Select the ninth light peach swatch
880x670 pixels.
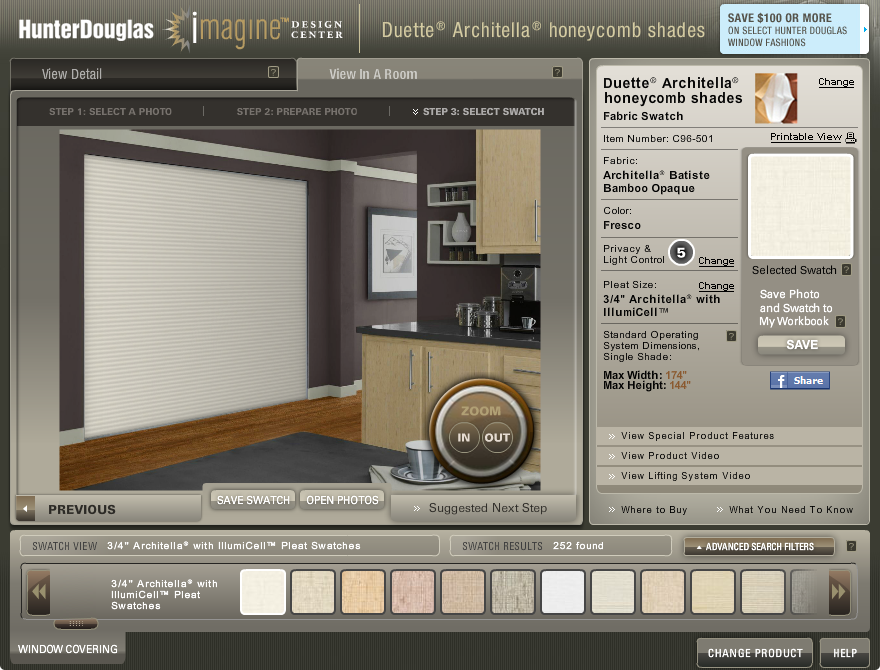click(x=663, y=592)
